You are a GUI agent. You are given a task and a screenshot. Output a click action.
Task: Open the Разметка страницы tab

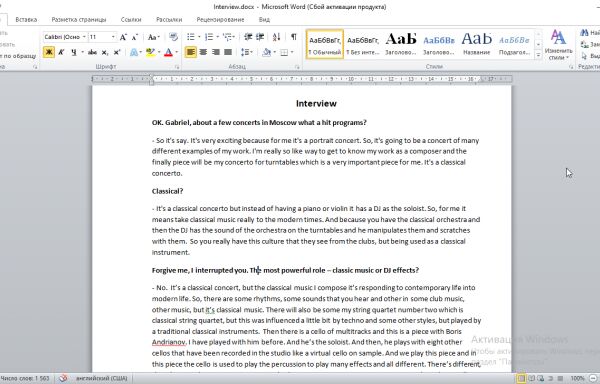point(79,20)
